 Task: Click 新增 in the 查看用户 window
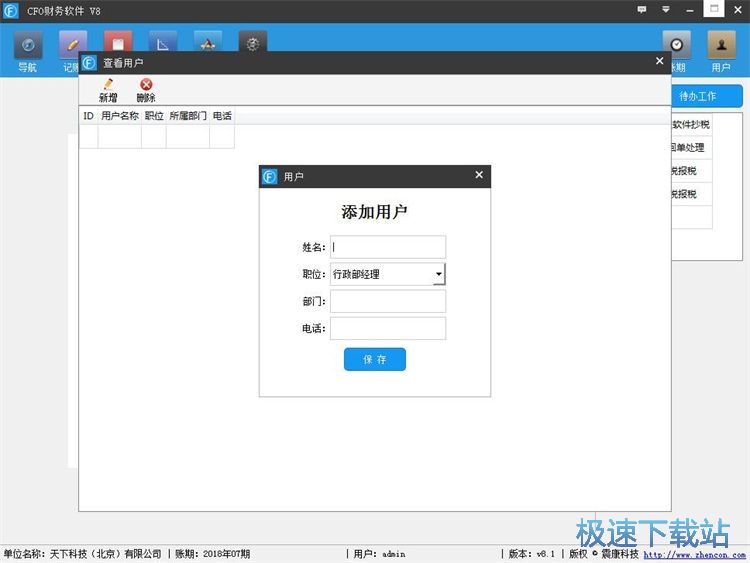108,90
